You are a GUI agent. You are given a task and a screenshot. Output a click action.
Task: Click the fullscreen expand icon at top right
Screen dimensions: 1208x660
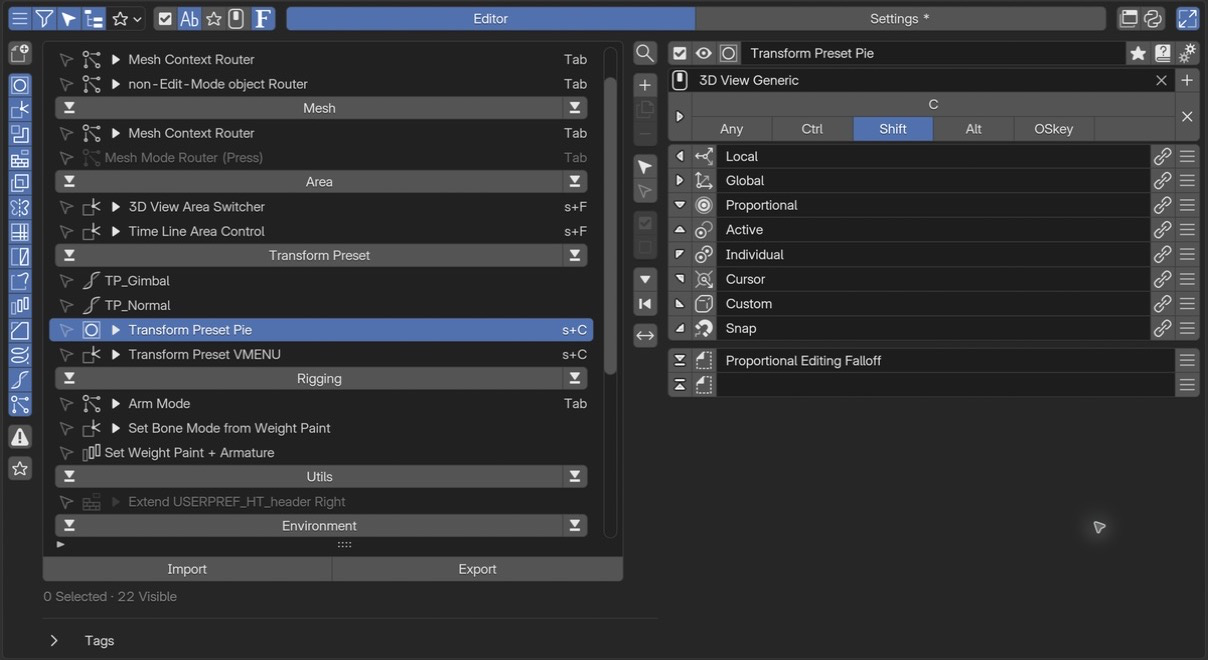click(1187, 19)
